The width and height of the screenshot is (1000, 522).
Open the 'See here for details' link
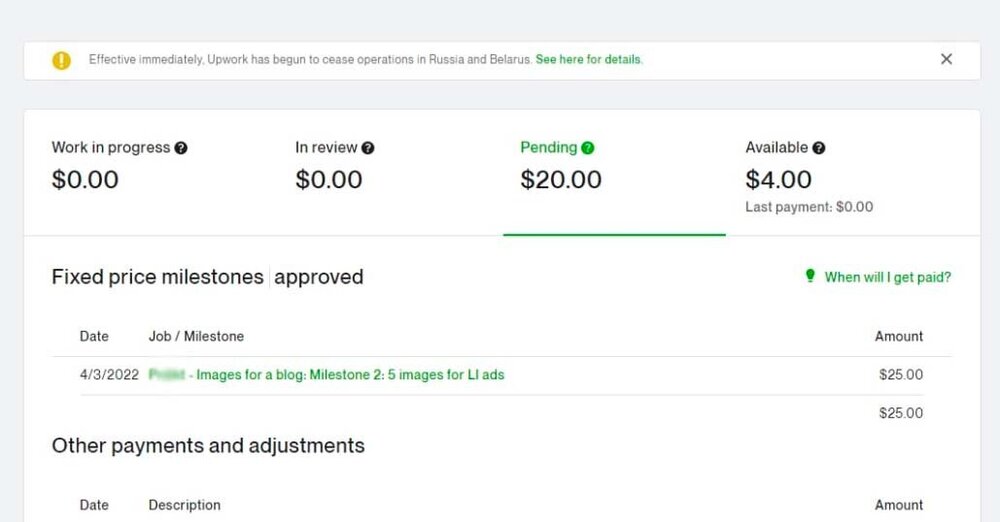coord(589,59)
